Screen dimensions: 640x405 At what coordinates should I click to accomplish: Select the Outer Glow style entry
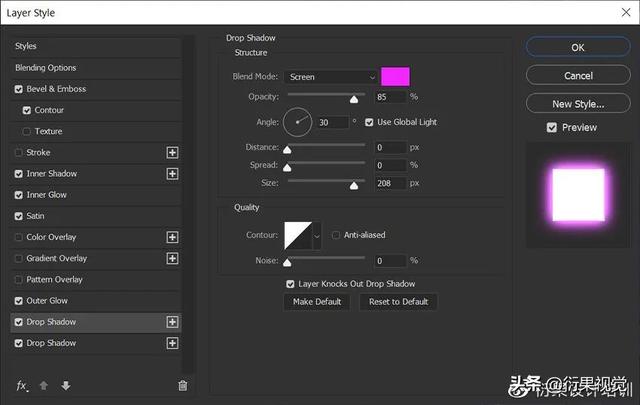(x=47, y=301)
